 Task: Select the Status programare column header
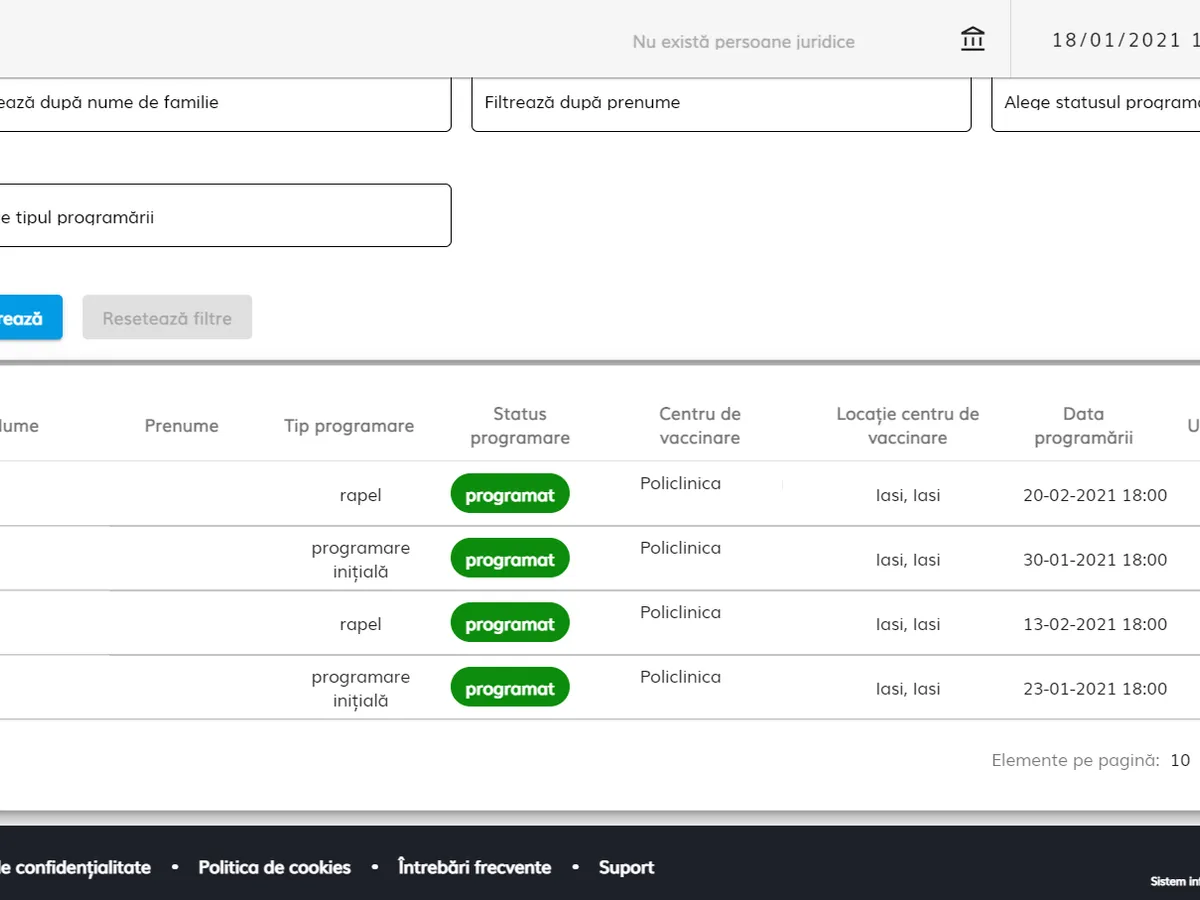click(x=520, y=426)
